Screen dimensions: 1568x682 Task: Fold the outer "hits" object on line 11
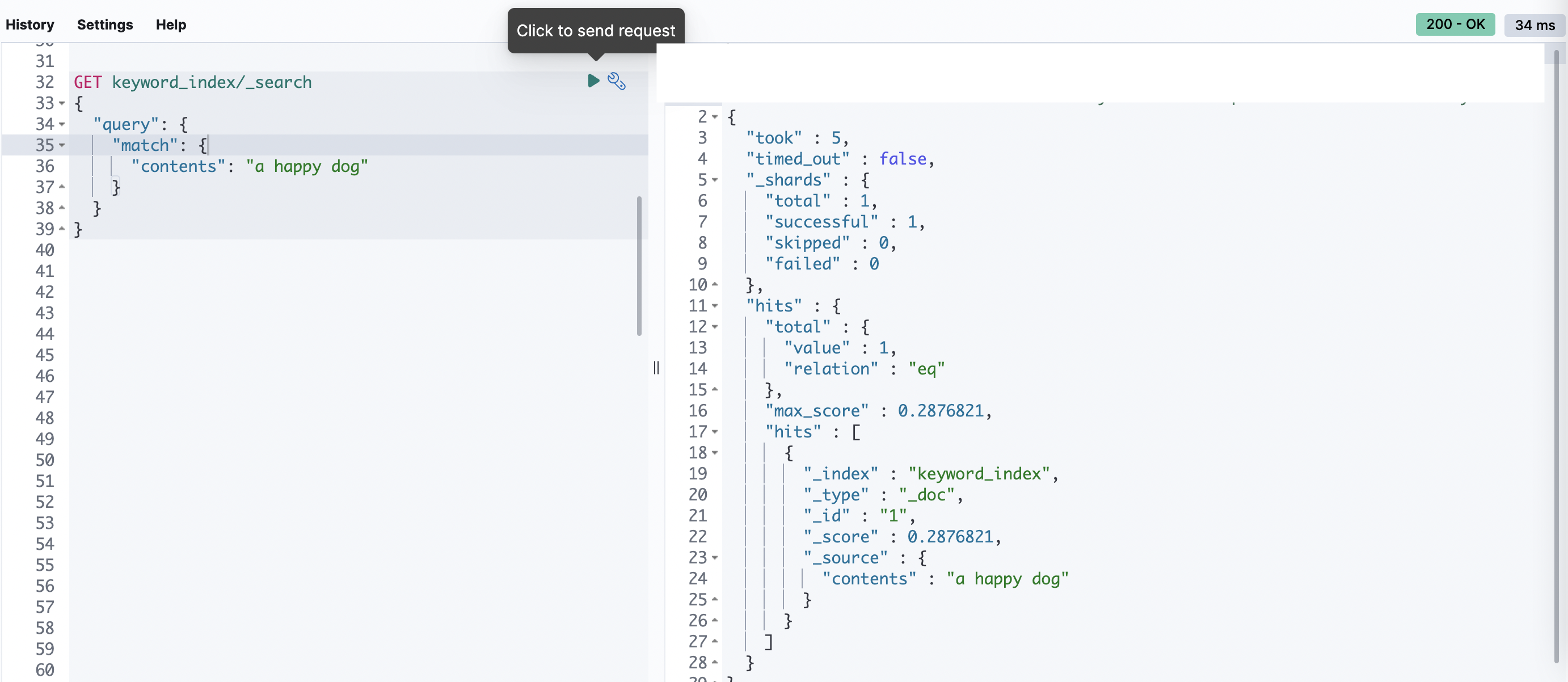click(x=715, y=306)
